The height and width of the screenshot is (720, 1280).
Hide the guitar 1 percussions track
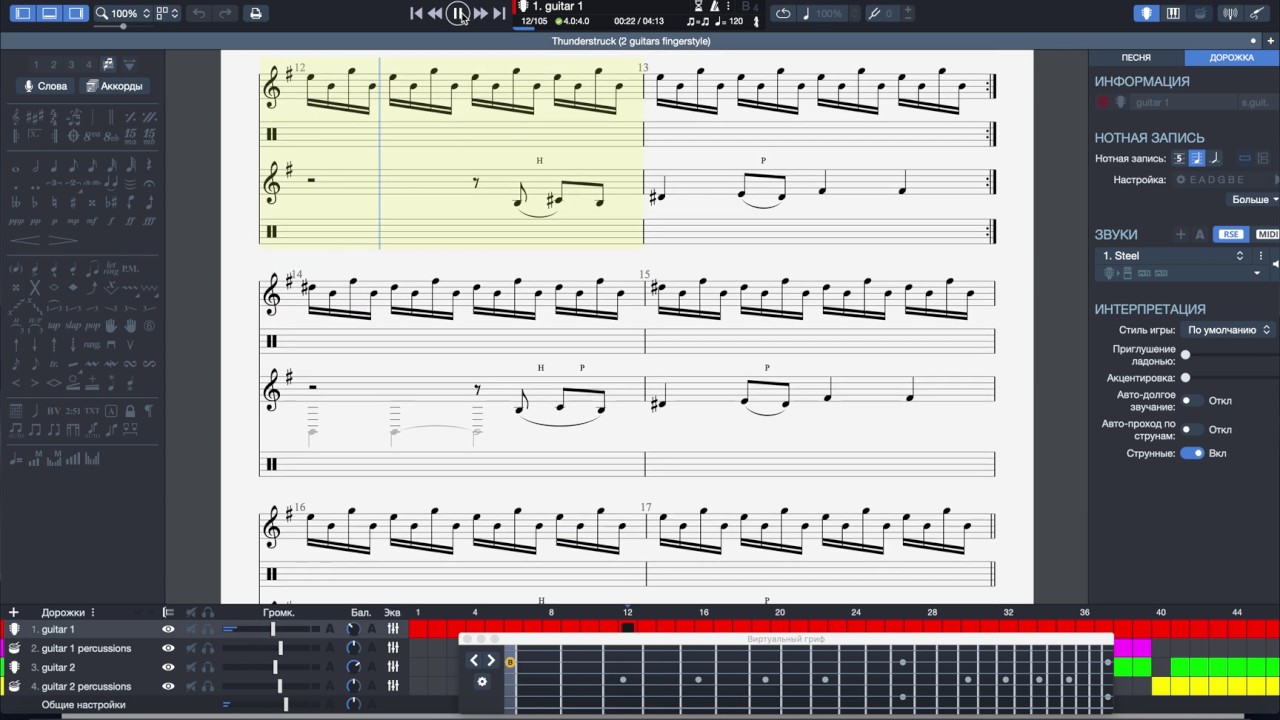click(x=168, y=648)
